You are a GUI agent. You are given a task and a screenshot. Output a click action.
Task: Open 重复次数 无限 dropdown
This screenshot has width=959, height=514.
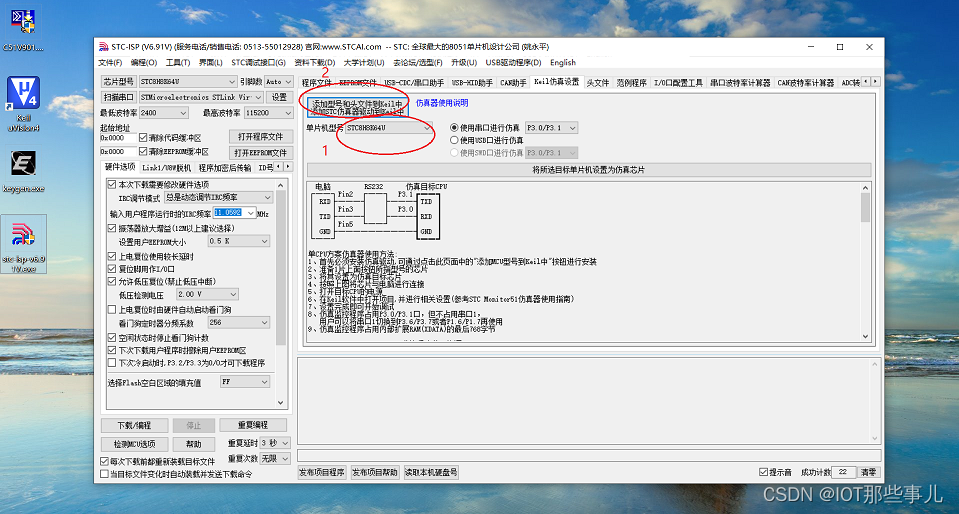tap(275, 458)
